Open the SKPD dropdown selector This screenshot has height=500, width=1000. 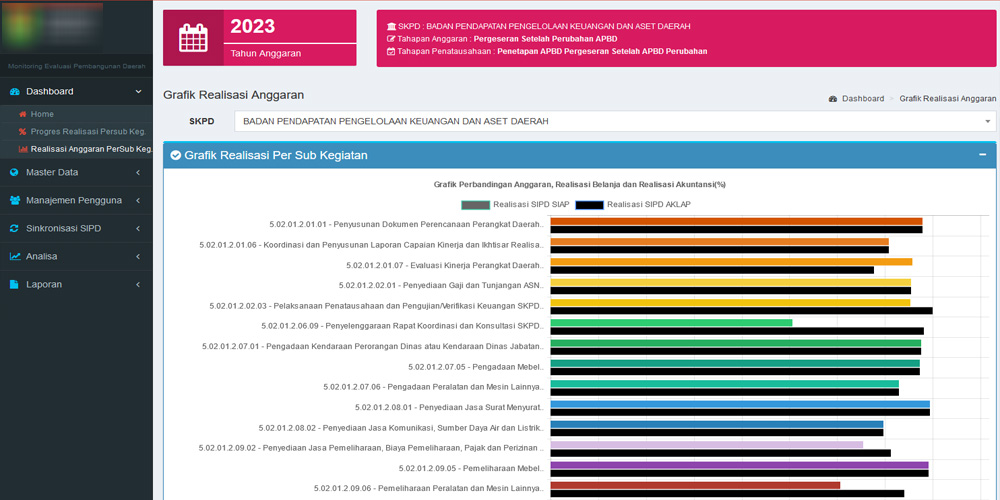tap(615, 121)
